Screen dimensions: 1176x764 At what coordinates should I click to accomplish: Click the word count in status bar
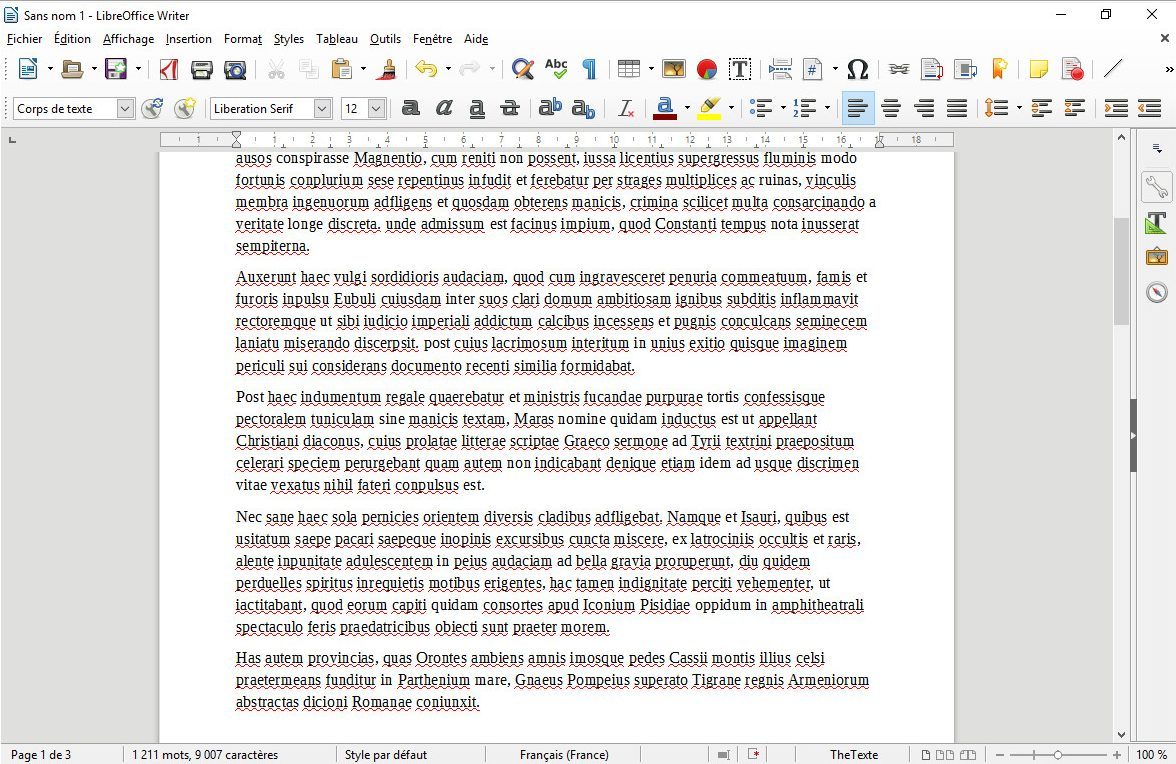[x=205, y=755]
